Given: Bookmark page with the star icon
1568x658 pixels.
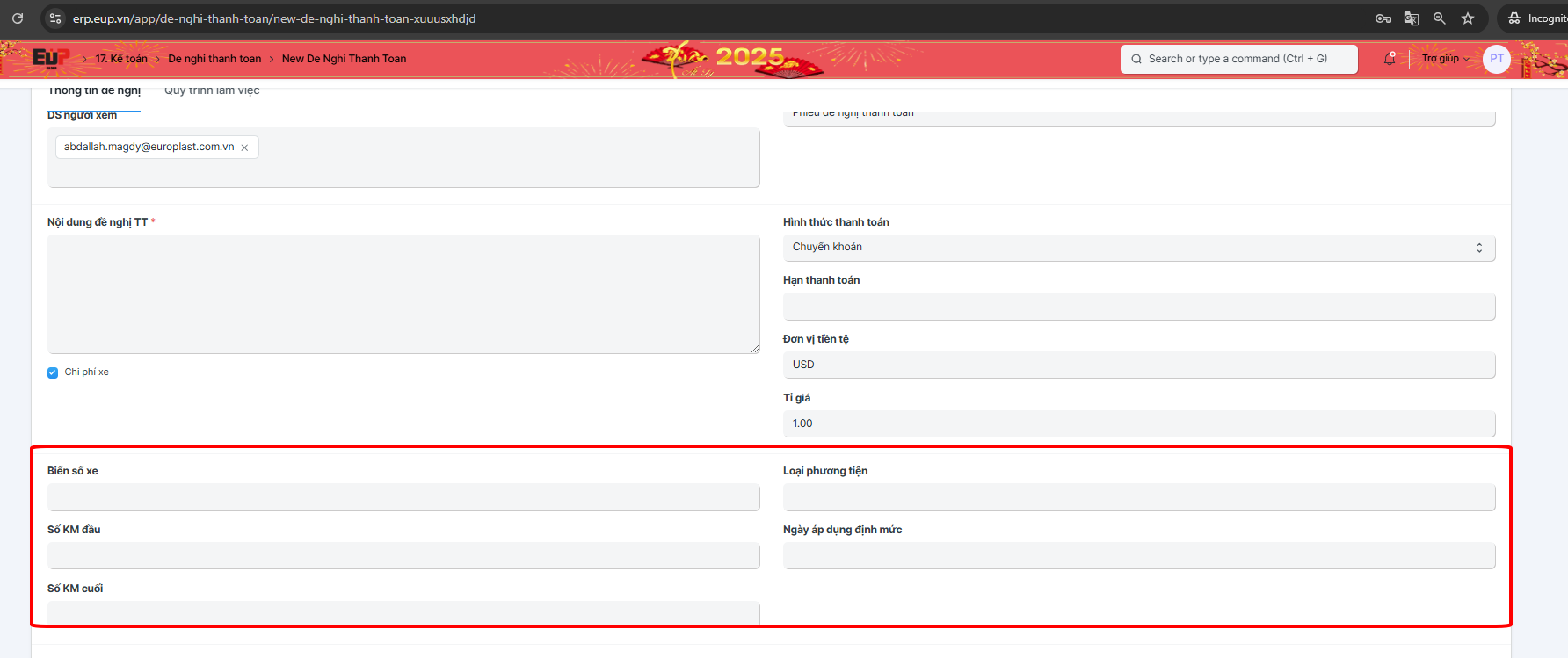Looking at the screenshot, I should [x=1468, y=18].
